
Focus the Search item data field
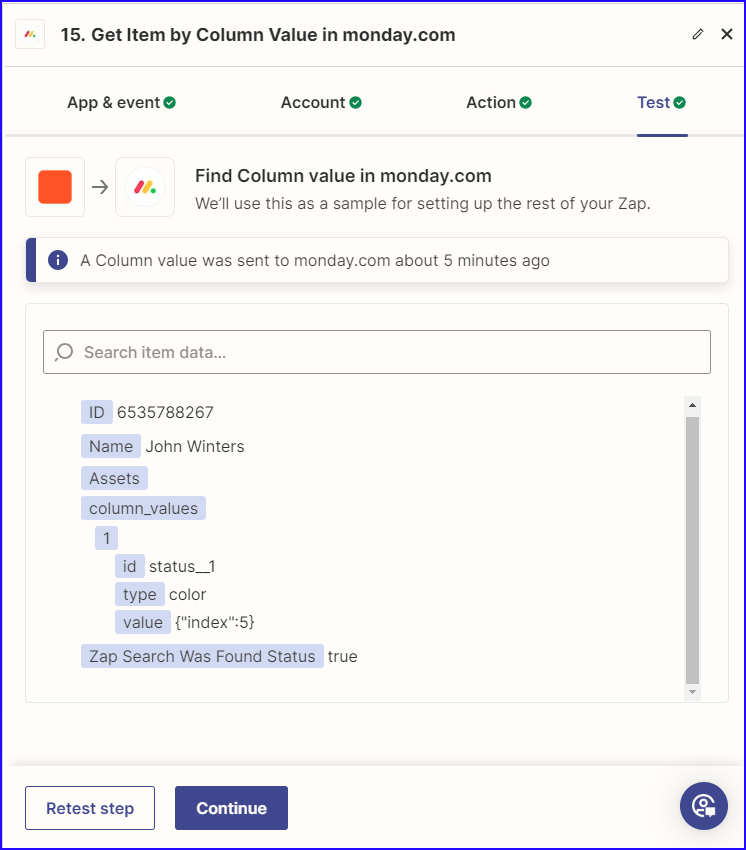(390, 352)
